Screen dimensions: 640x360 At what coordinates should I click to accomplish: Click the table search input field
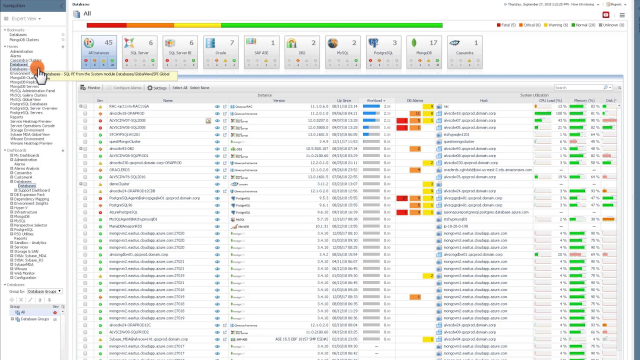(x=578, y=88)
